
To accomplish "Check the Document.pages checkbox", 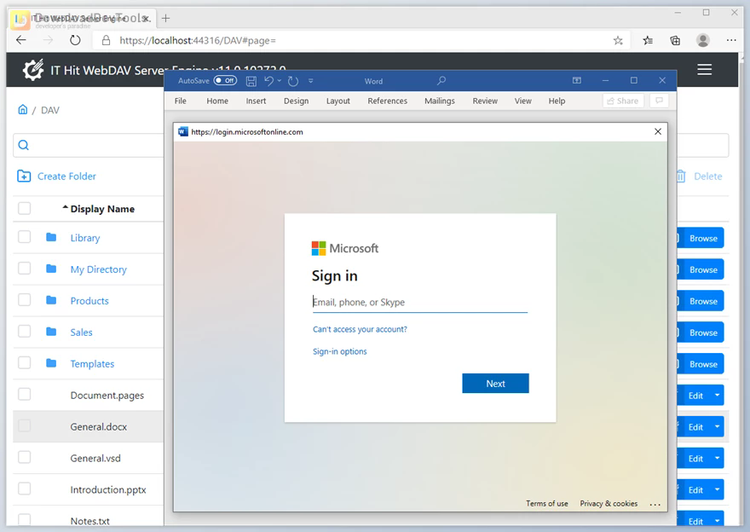I will pyautogui.click(x=24, y=394).
